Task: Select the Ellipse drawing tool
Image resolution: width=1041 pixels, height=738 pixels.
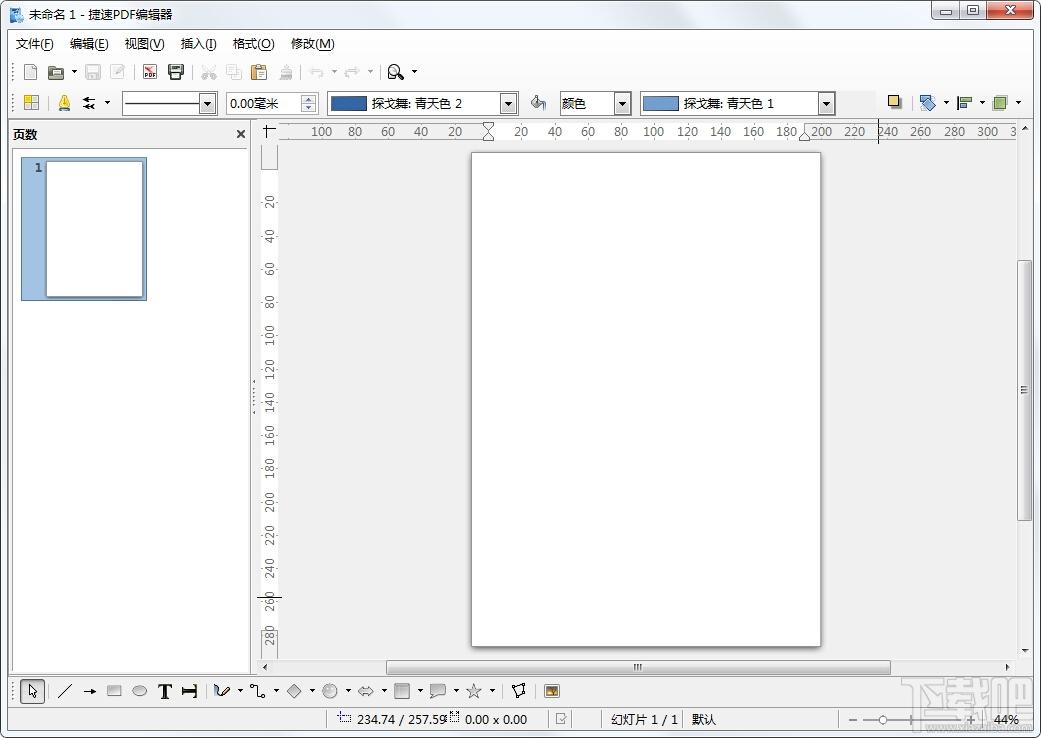Action: tap(139, 691)
